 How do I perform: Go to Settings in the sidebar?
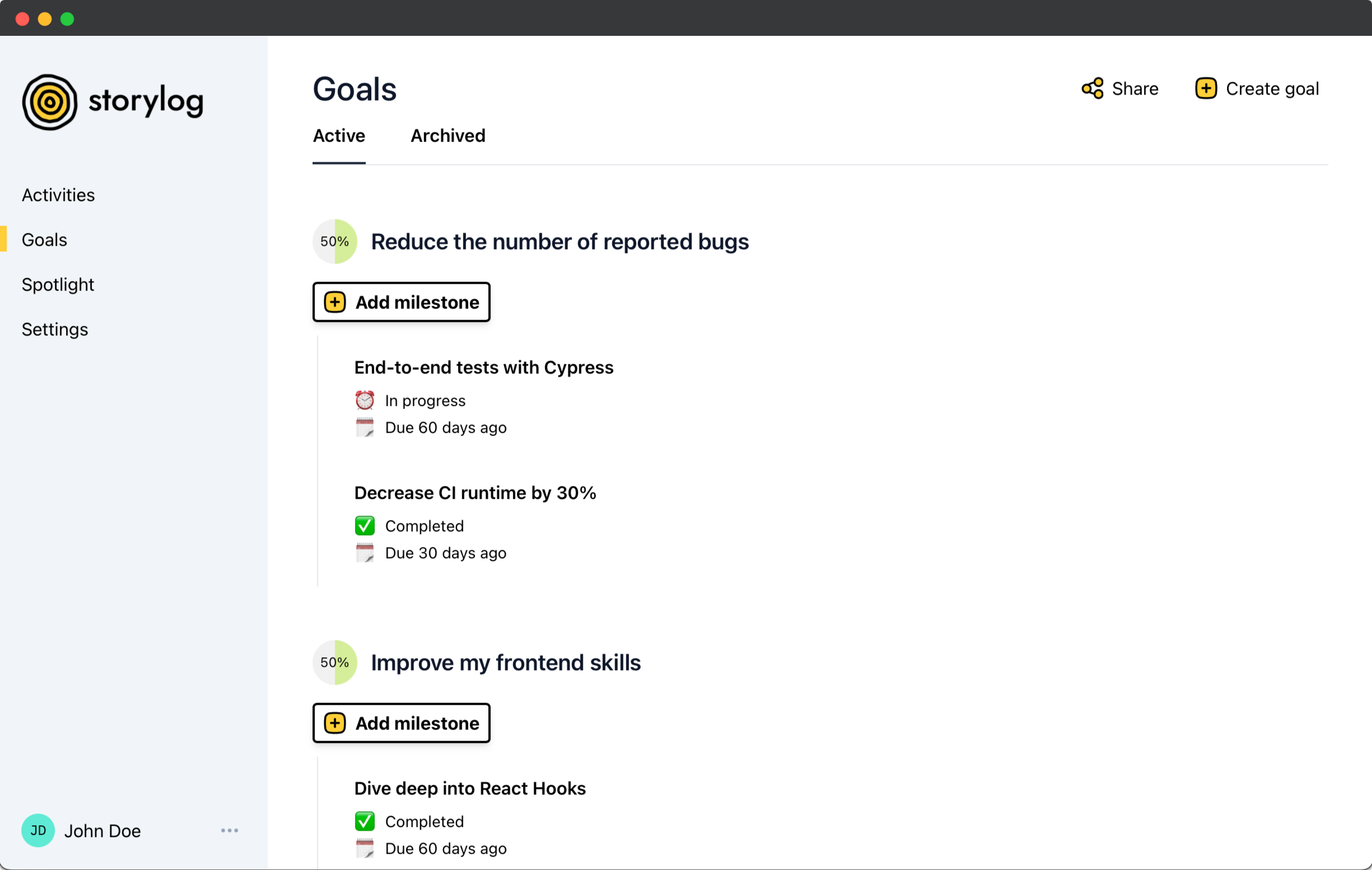coord(55,329)
